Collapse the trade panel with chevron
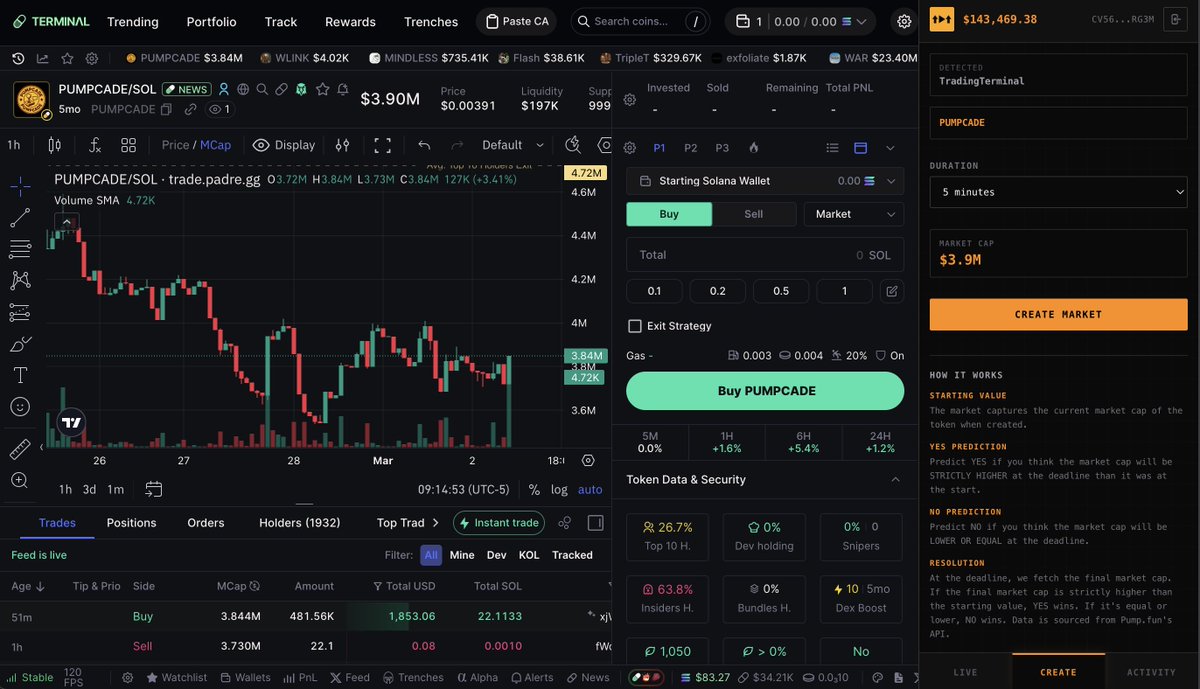The image size is (1200, 689). [890, 148]
